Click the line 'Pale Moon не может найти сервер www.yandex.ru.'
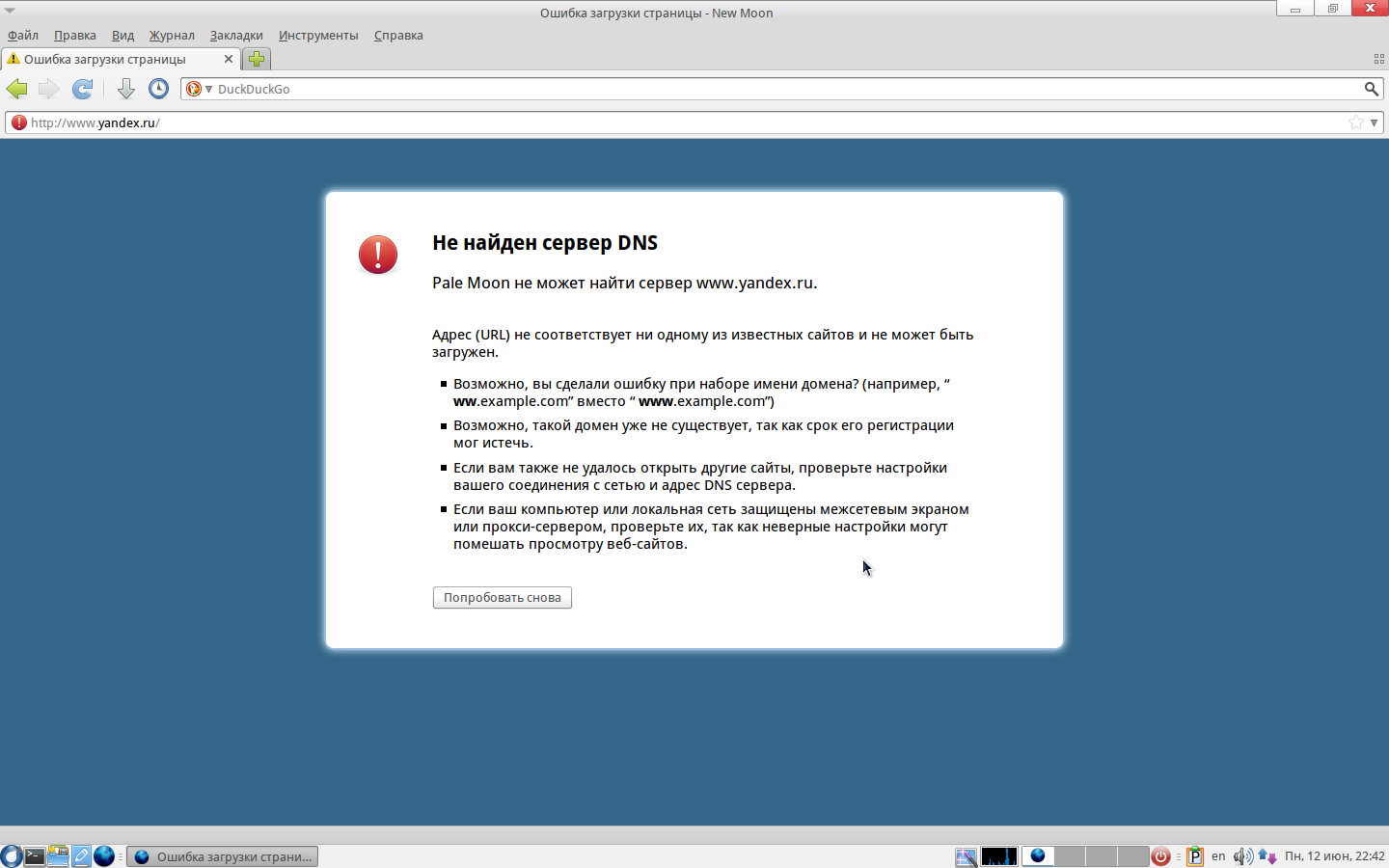The height and width of the screenshot is (868, 1389). point(625,284)
